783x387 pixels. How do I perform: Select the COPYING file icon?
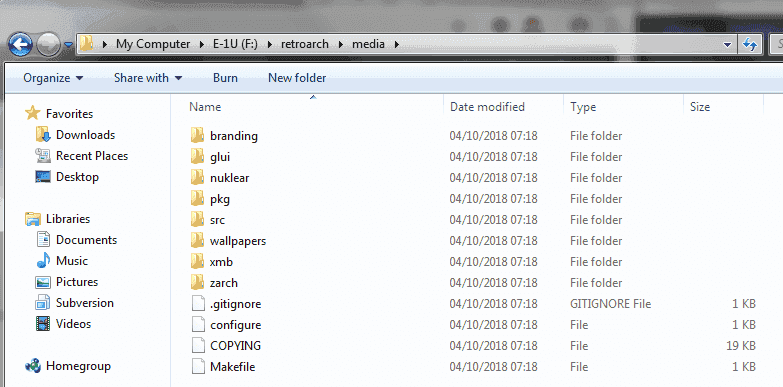198,346
